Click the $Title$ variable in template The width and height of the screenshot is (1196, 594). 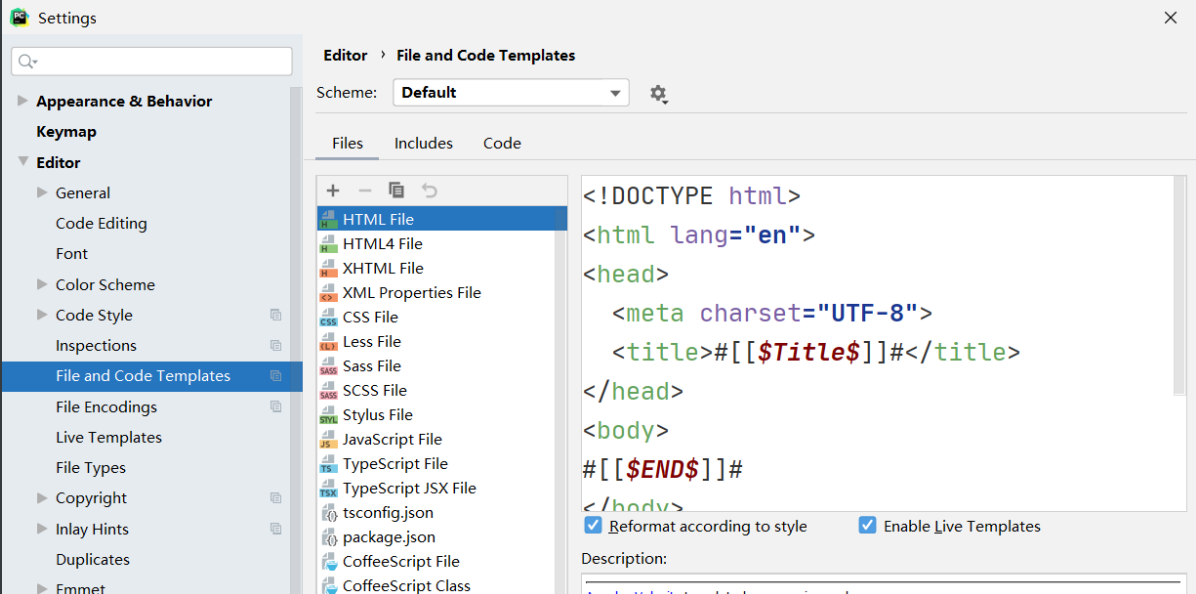[810, 352]
